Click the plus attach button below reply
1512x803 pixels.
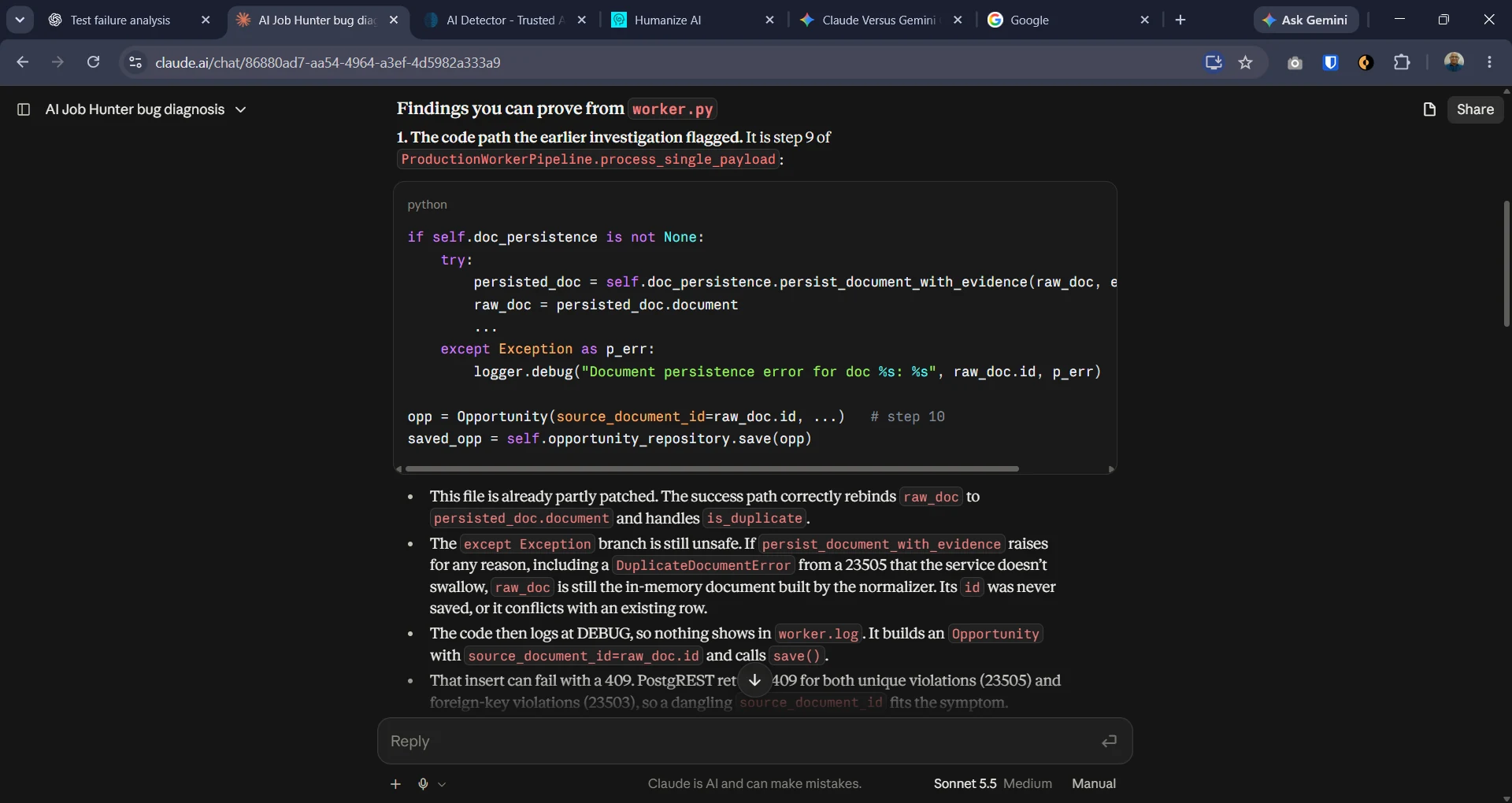point(395,784)
